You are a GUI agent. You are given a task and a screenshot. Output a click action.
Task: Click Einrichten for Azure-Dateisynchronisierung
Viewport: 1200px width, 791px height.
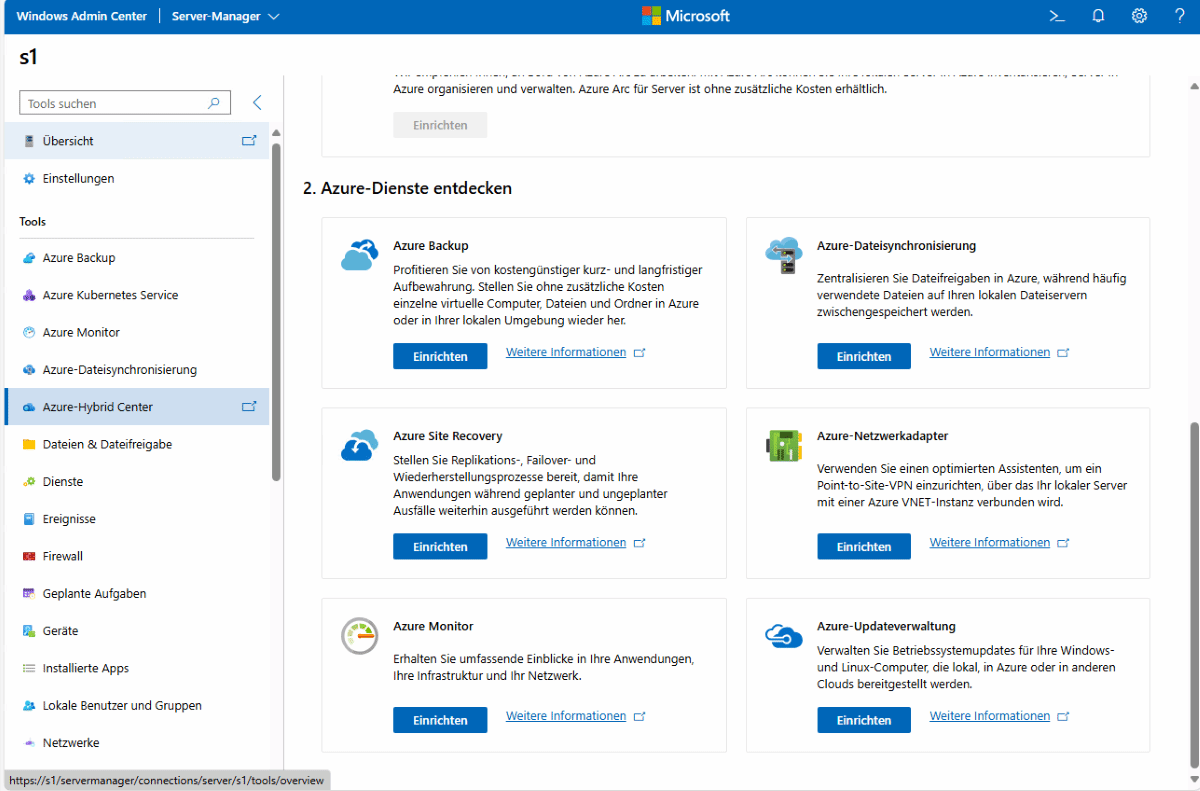863,357
